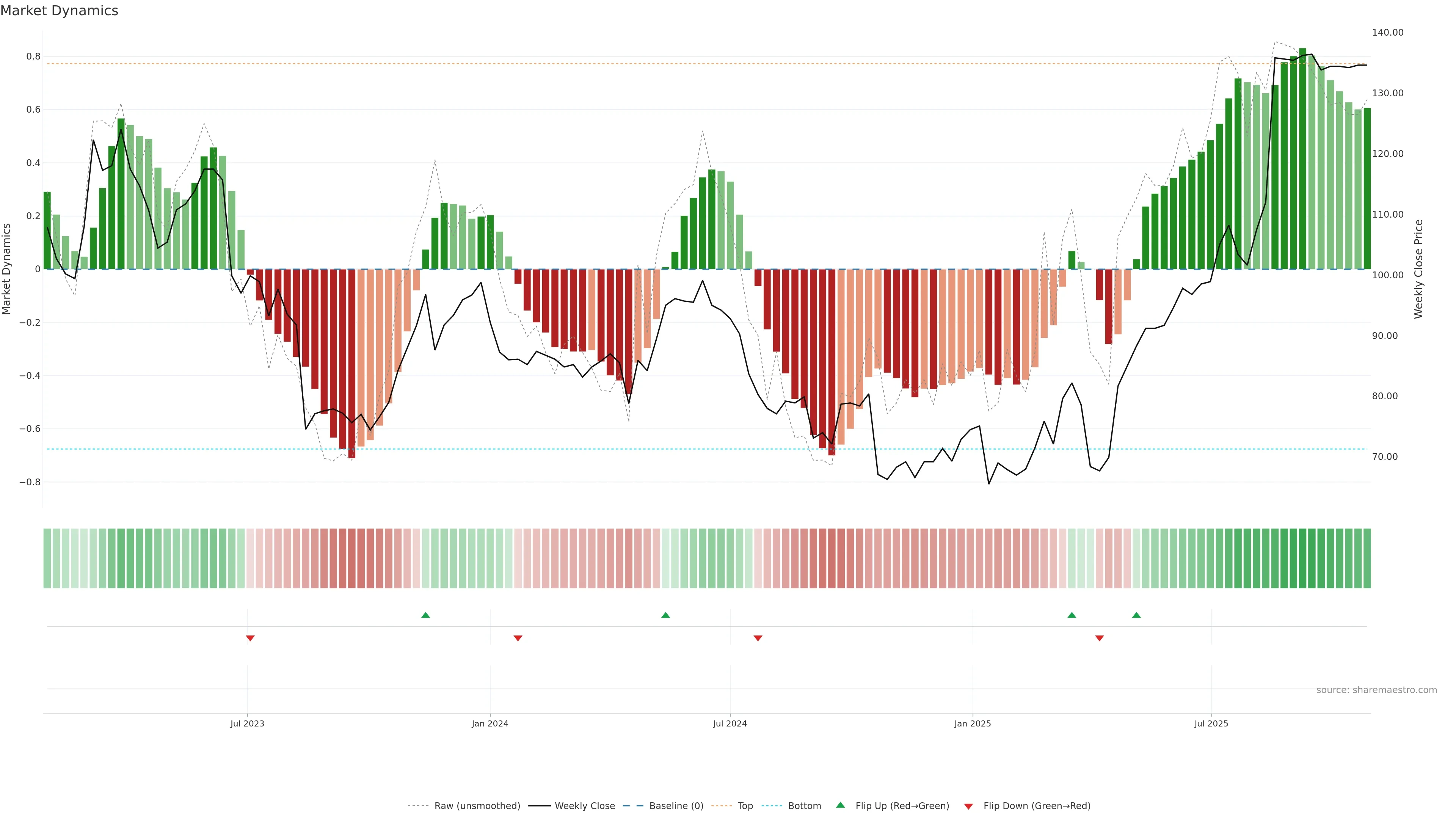Toggle the Weekly Close legend entry
This screenshot has height=819, width=1456.
tap(584, 806)
